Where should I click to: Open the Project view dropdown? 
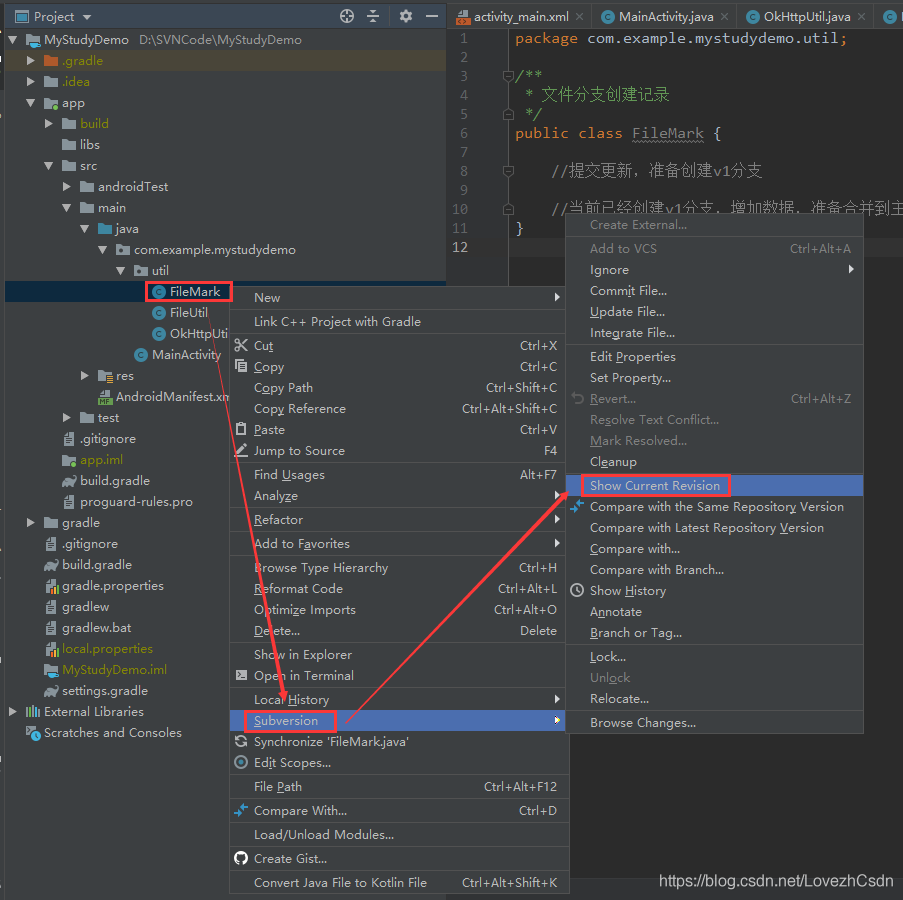(87, 17)
